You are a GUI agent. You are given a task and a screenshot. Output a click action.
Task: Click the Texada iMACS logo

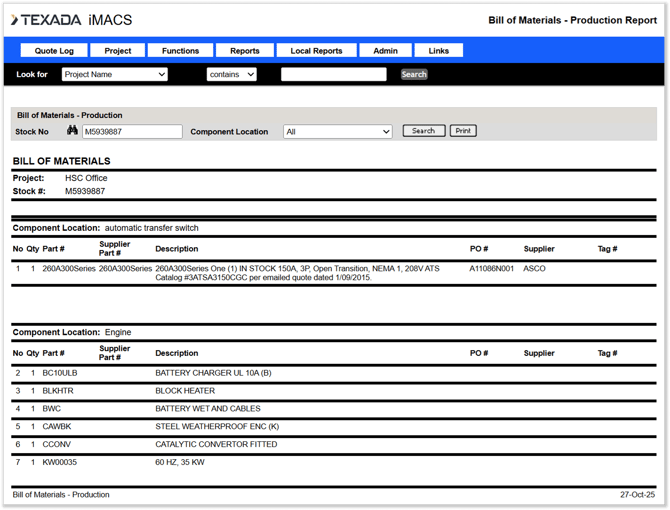(x=71, y=20)
